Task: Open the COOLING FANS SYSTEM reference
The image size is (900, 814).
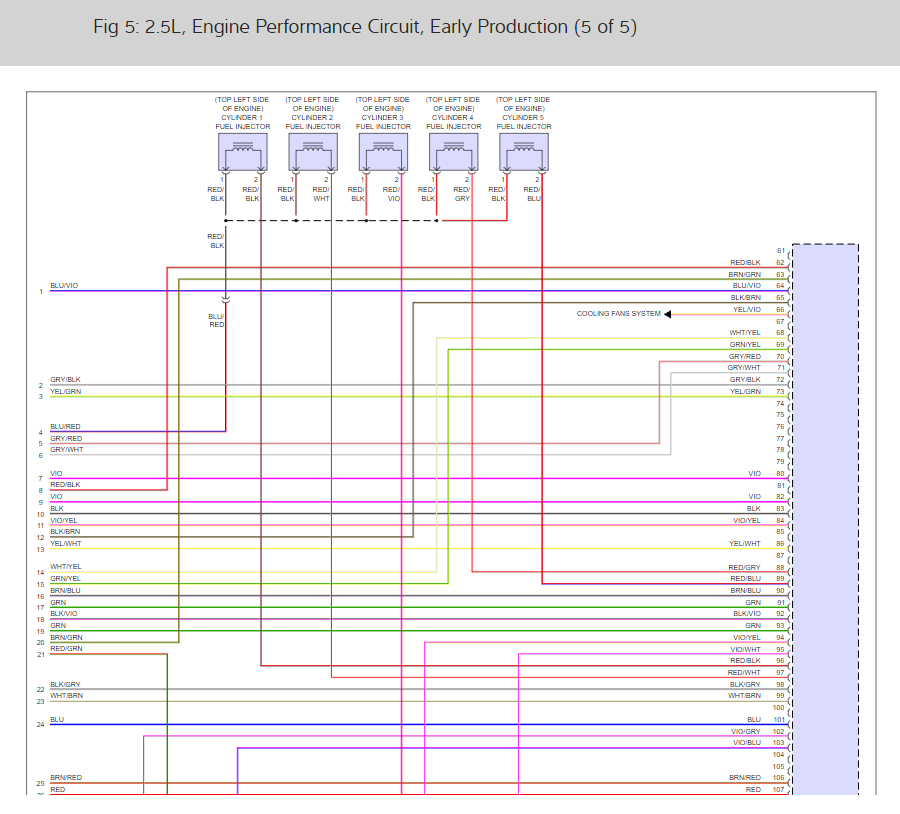Action: [618, 314]
